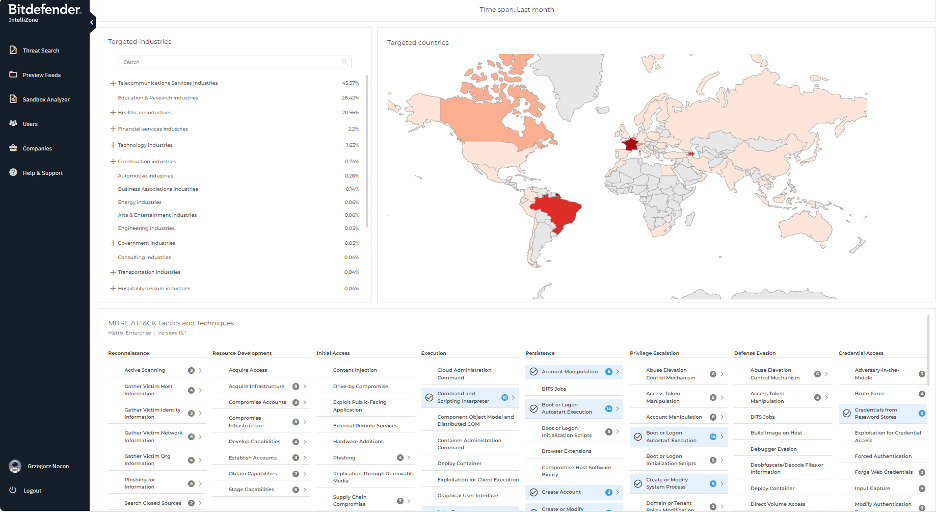This screenshot has width=936, height=512.
Task: Open the Companies menu item
Action: 37,148
